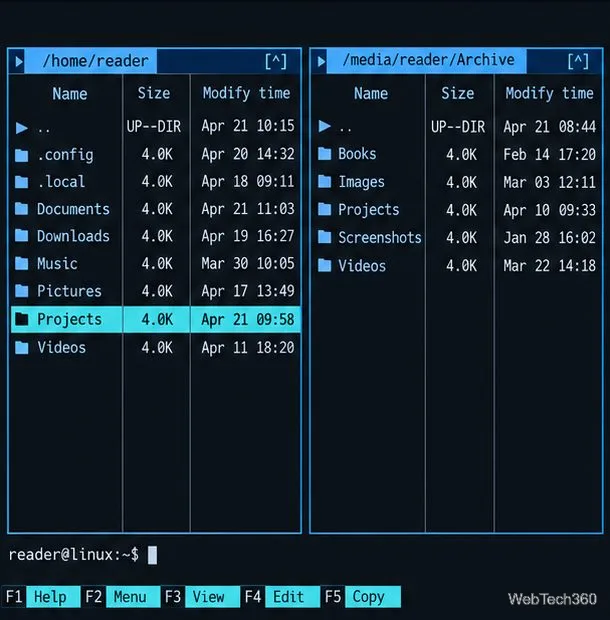Click the Projects folder icon in Archive panel
610x620 pixels.
(x=325, y=210)
